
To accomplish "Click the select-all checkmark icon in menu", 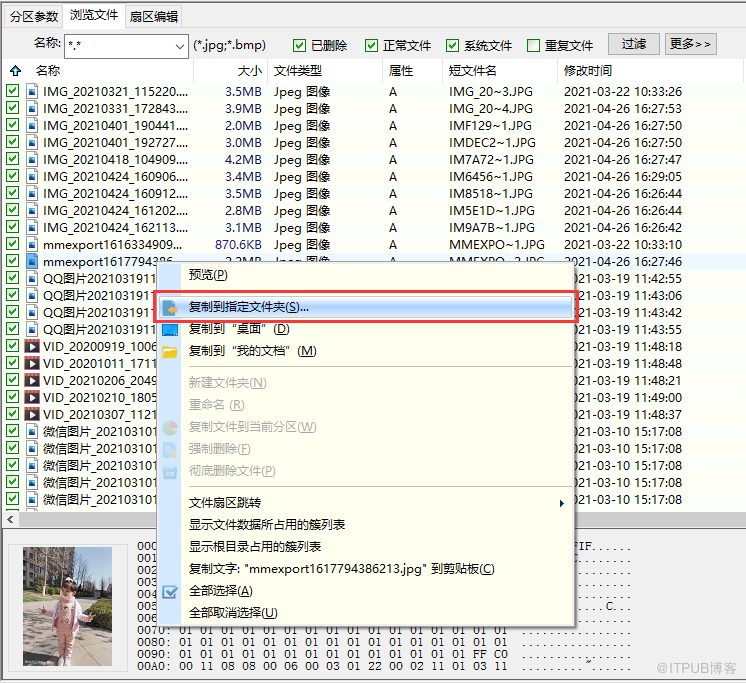I will [170, 592].
